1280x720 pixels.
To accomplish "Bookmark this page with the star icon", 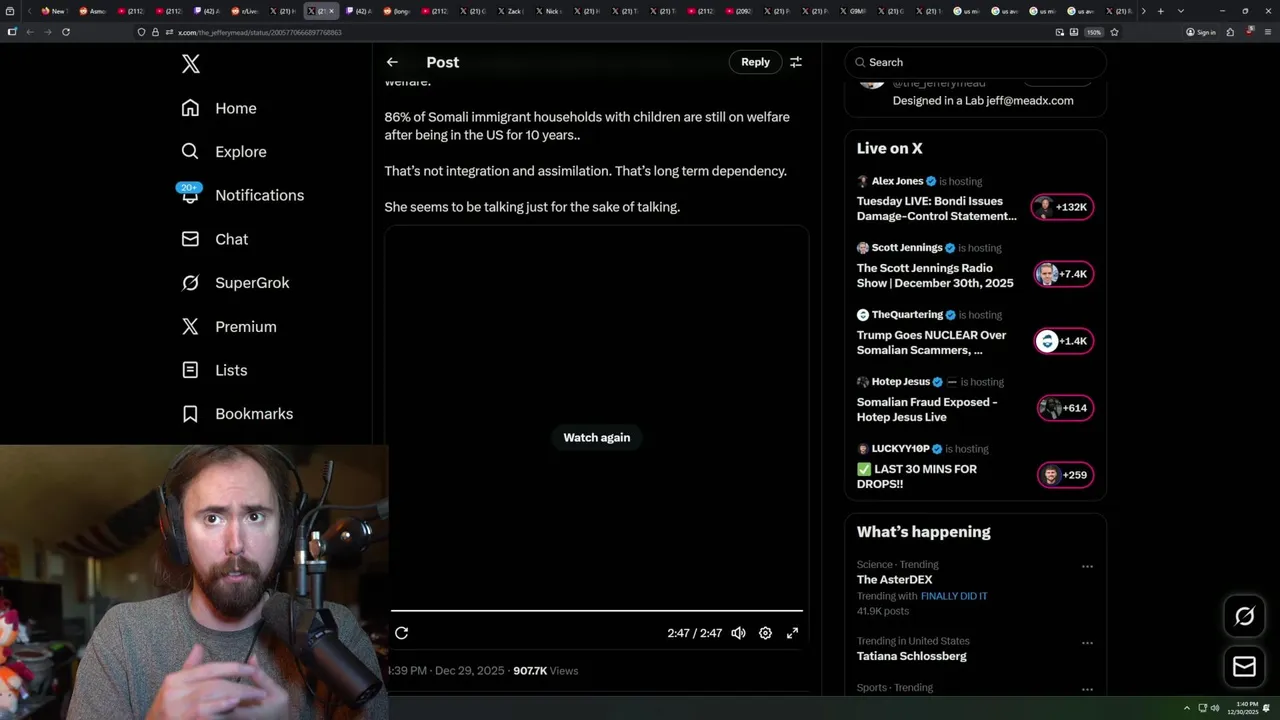I will point(1114,32).
